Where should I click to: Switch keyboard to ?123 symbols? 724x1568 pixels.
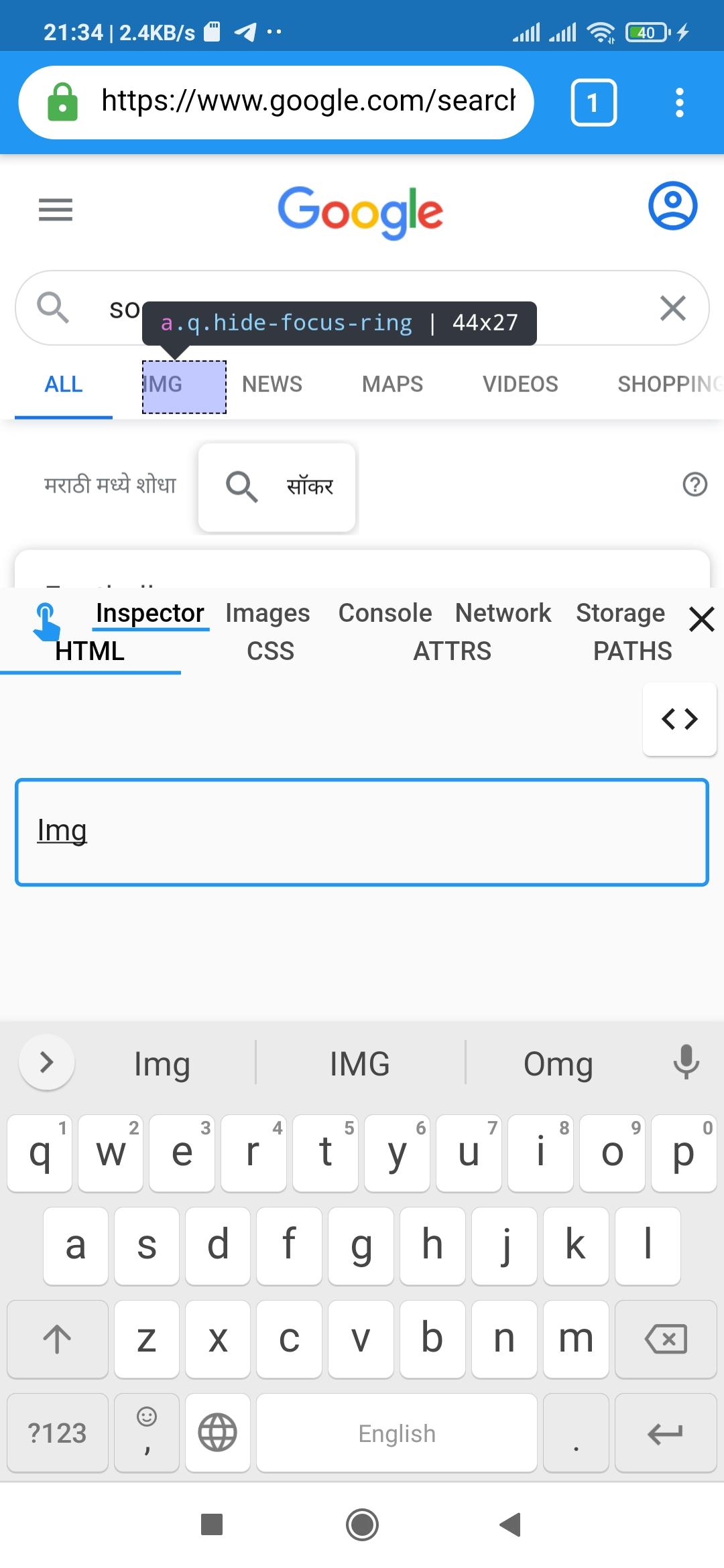tap(58, 1433)
